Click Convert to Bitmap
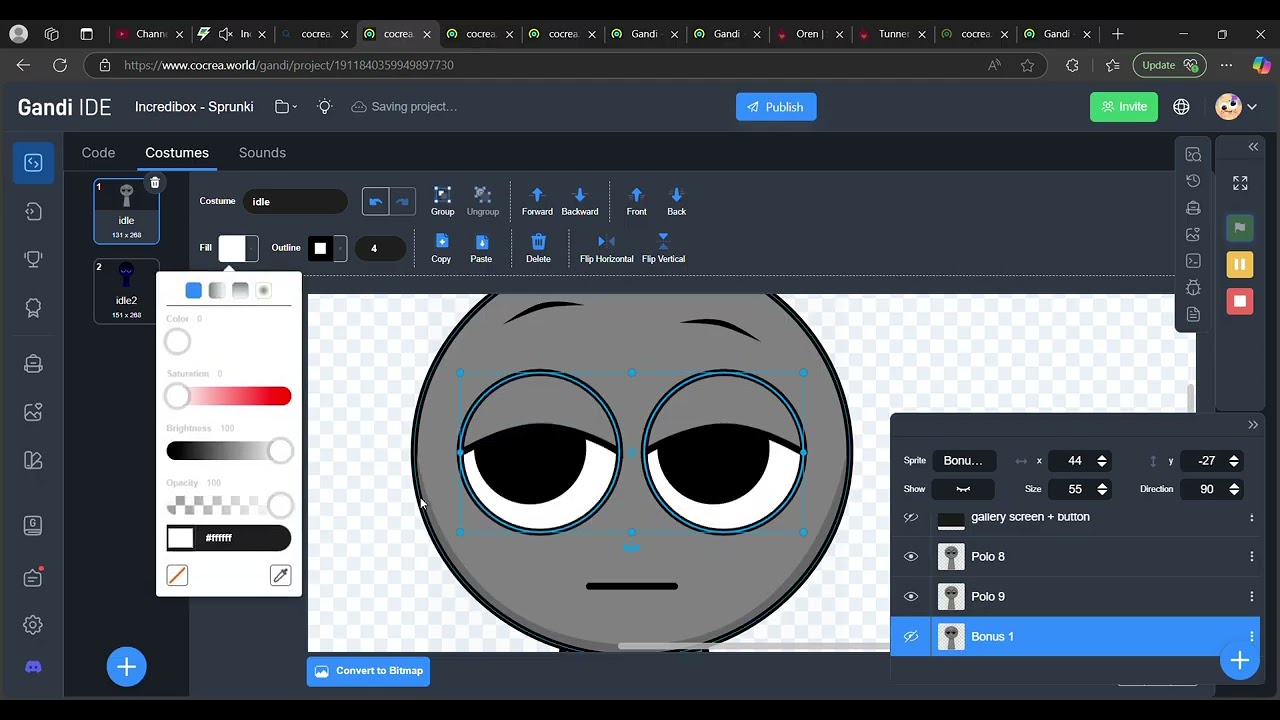1280x720 pixels. click(368, 671)
